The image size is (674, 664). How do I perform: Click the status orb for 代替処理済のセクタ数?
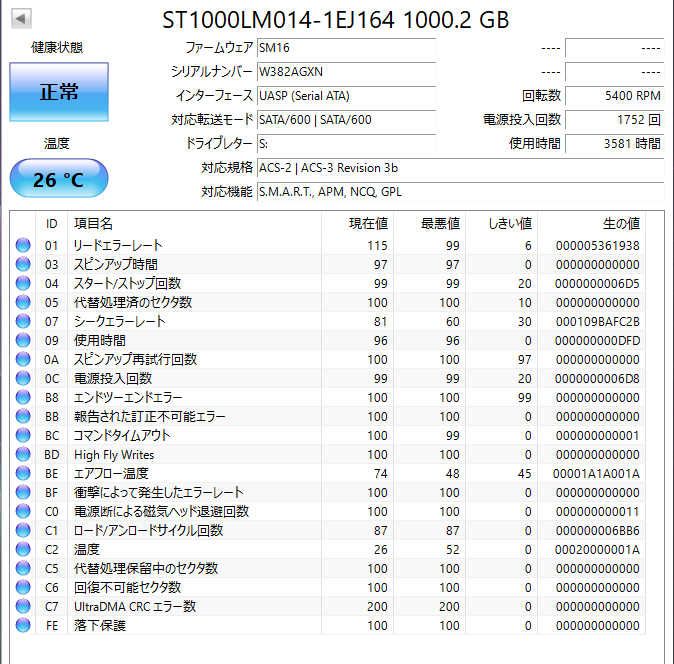pos(23,302)
